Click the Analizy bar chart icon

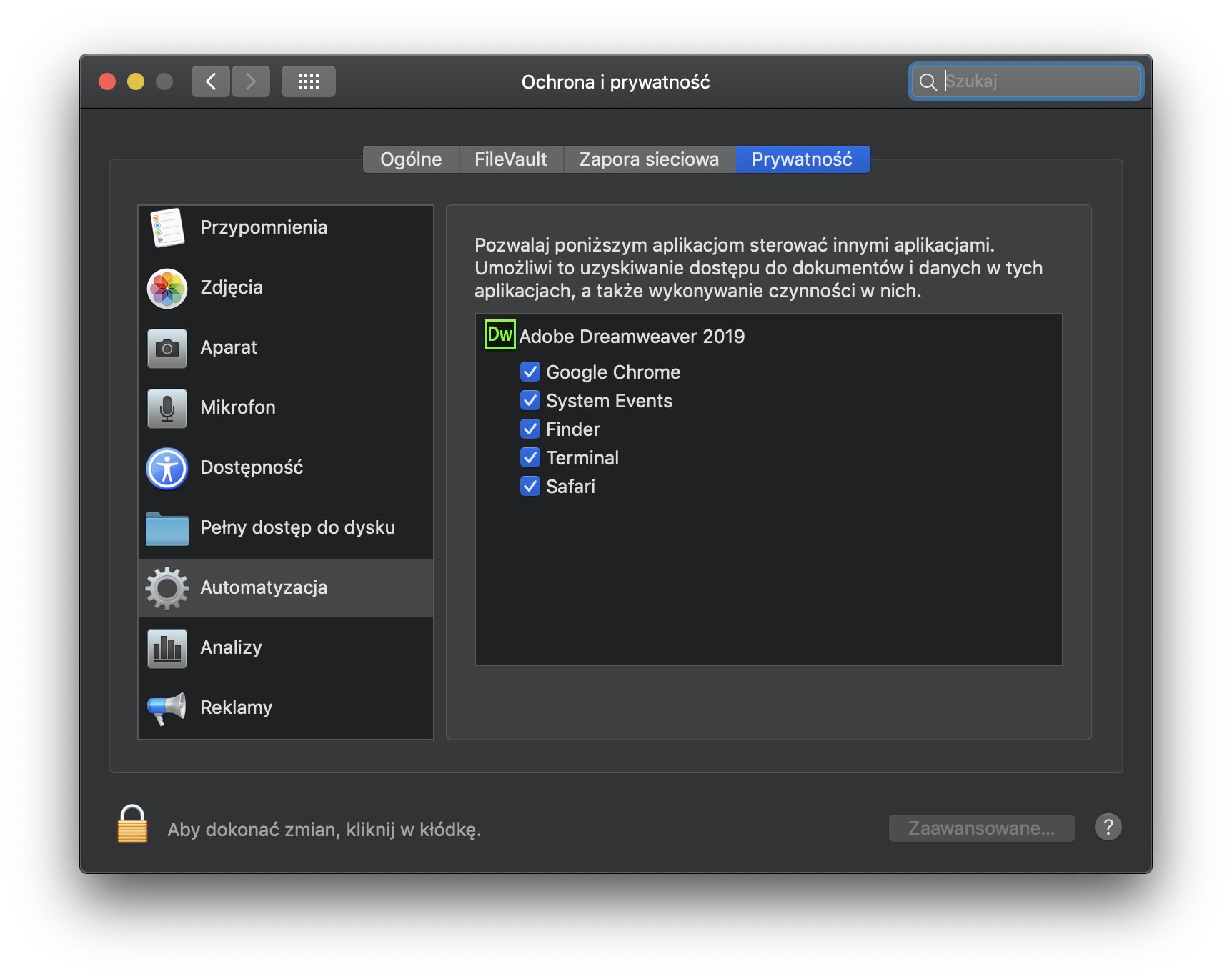[x=167, y=648]
